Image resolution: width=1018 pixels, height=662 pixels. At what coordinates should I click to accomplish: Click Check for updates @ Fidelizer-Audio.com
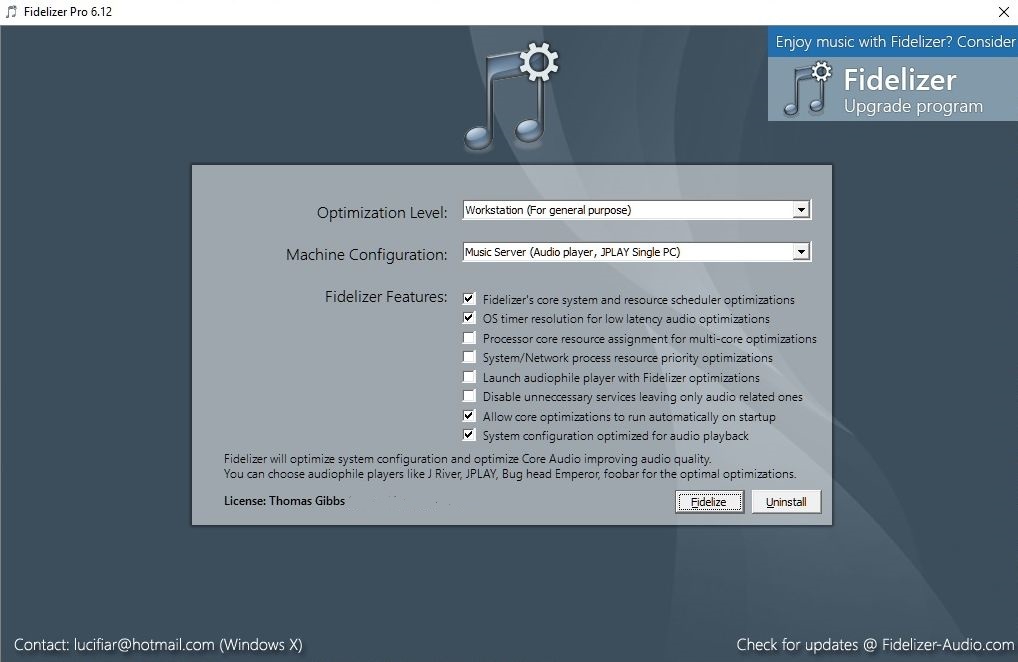(875, 644)
